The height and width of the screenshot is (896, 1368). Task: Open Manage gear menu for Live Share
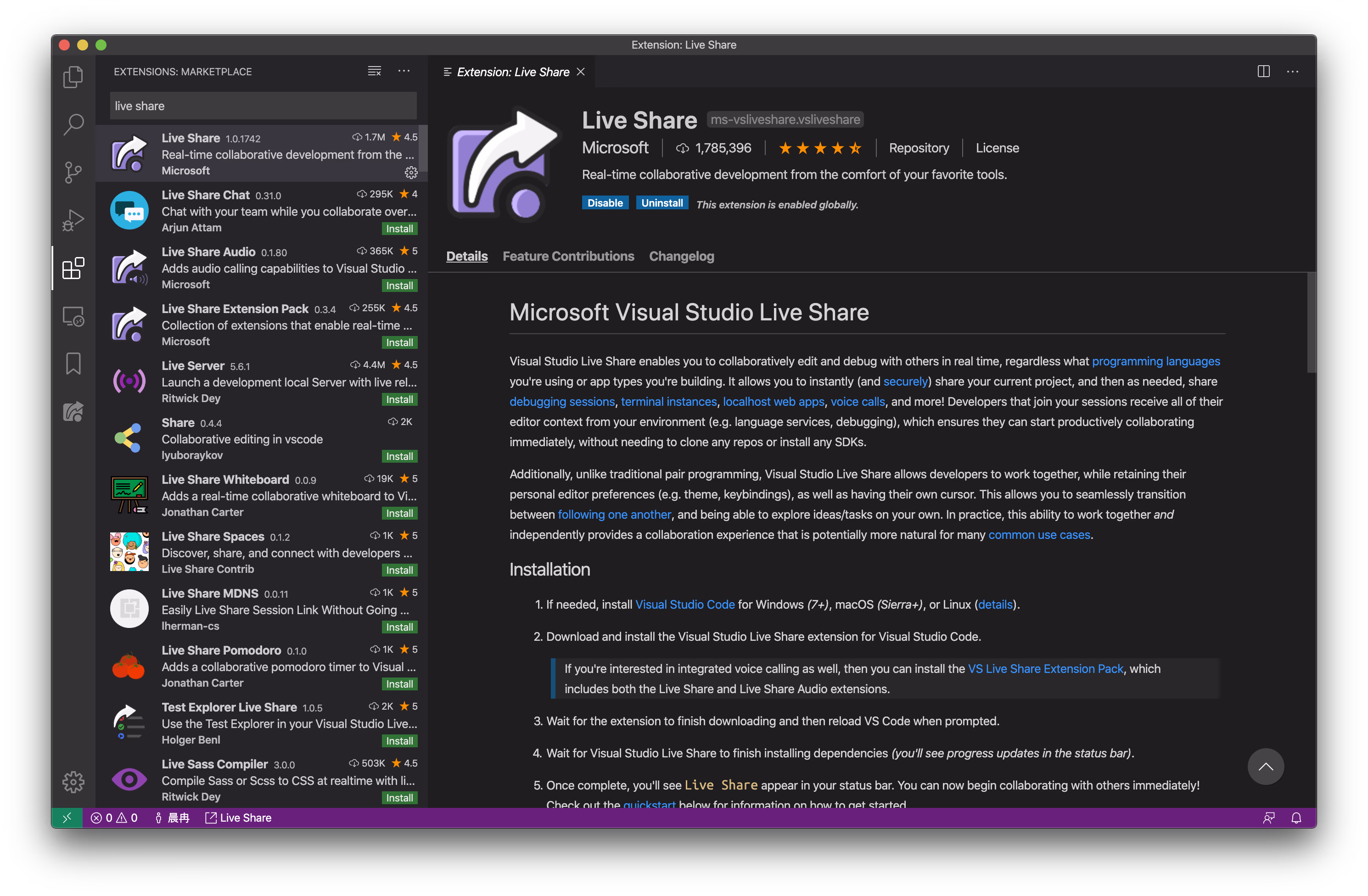click(410, 172)
